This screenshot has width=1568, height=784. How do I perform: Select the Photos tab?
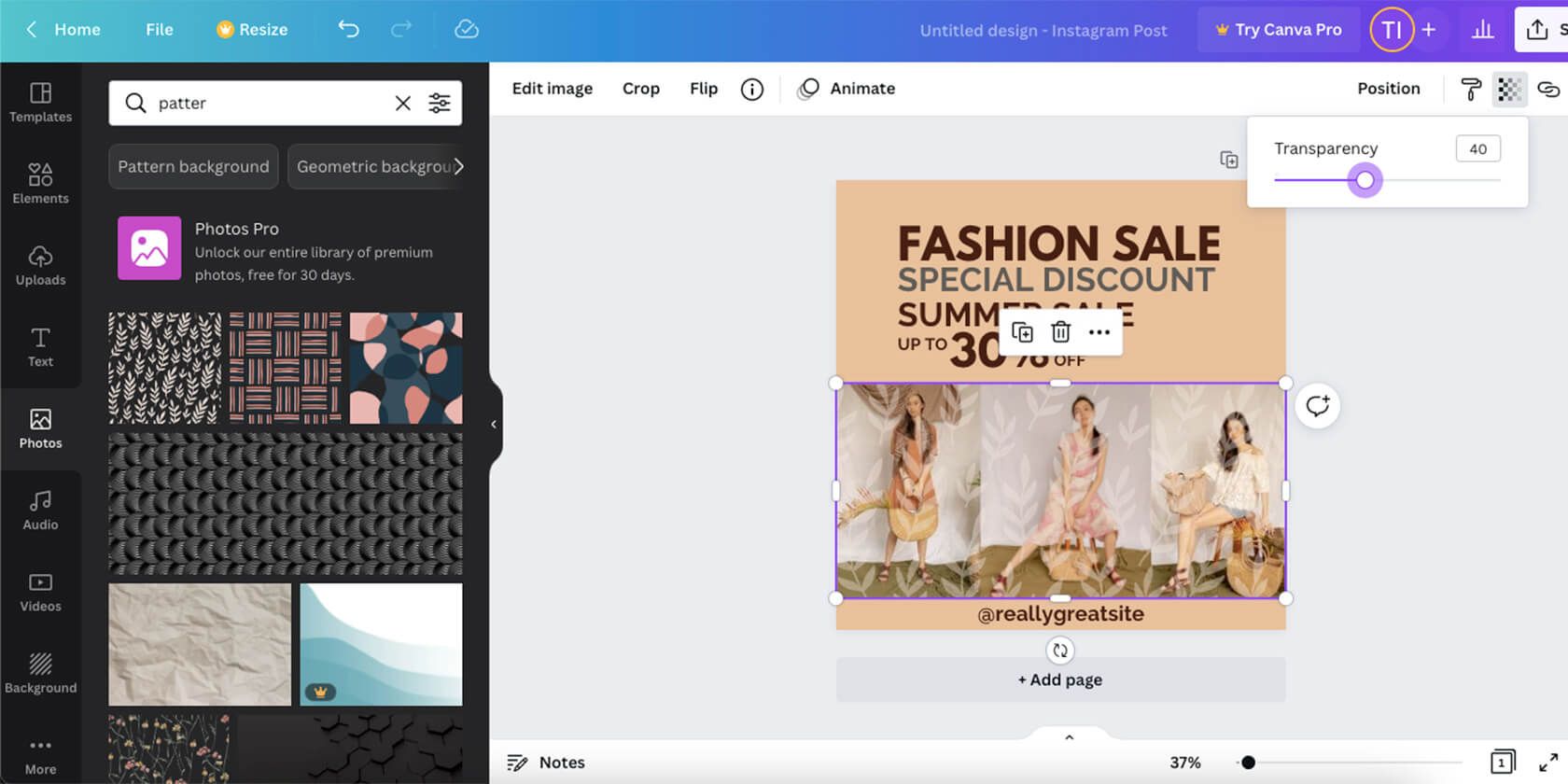pyautogui.click(x=40, y=428)
